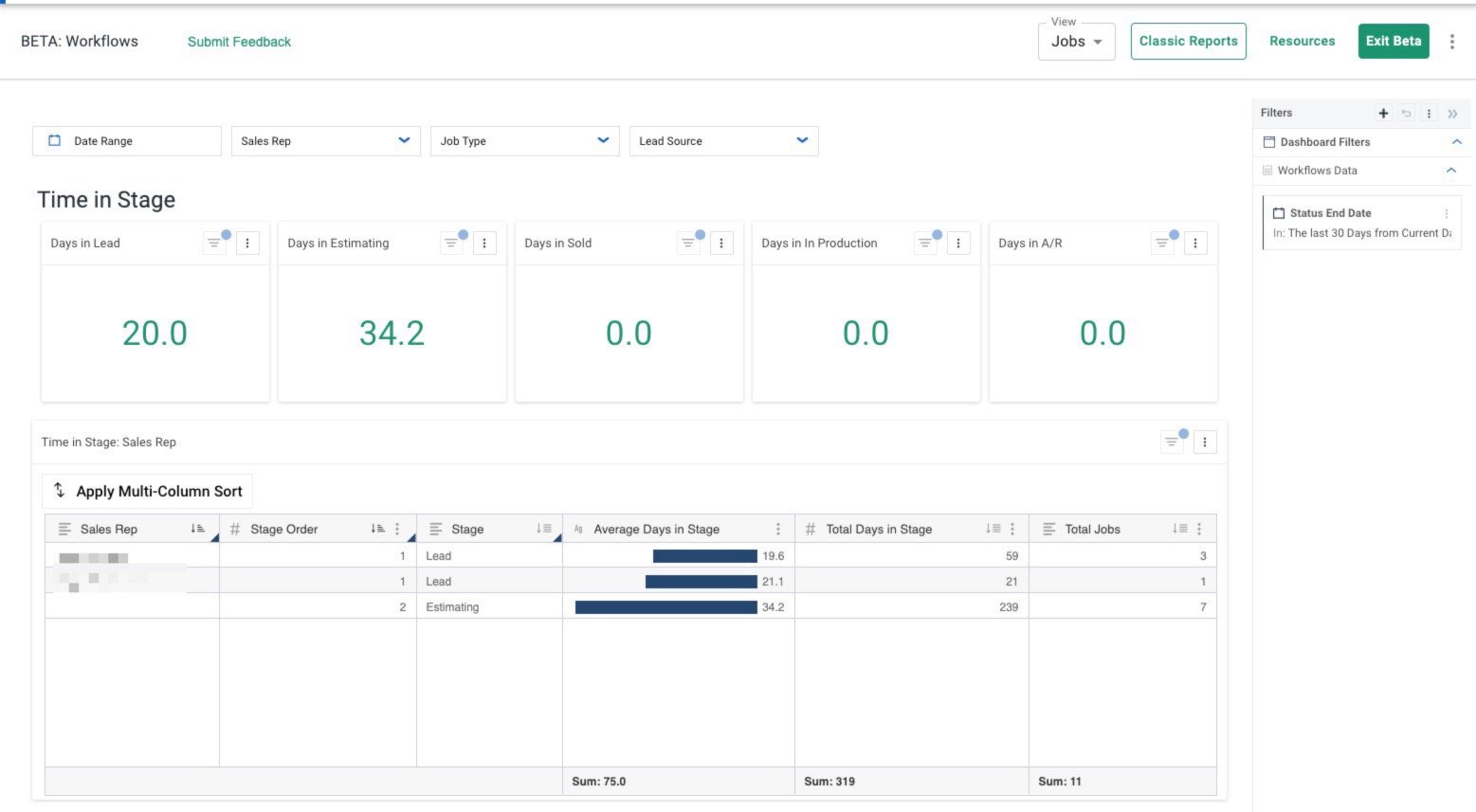Collapse the Dashboard Filters section
Viewport: 1476px width, 812px height.
[1457, 141]
